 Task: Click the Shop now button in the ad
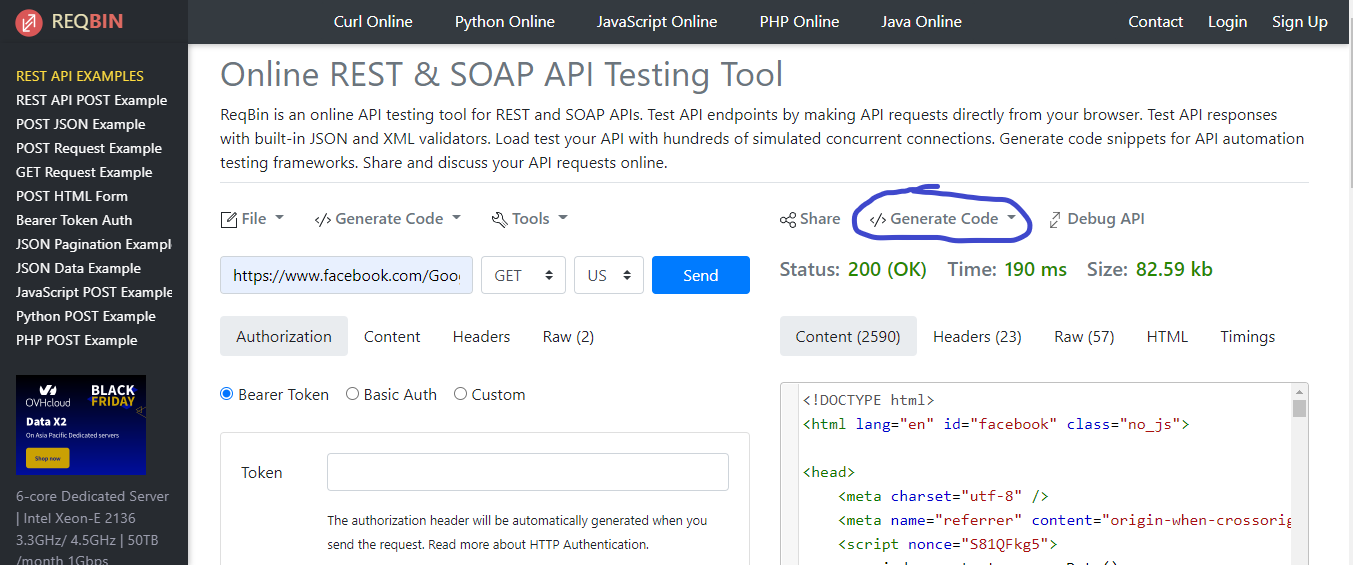(48, 459)
